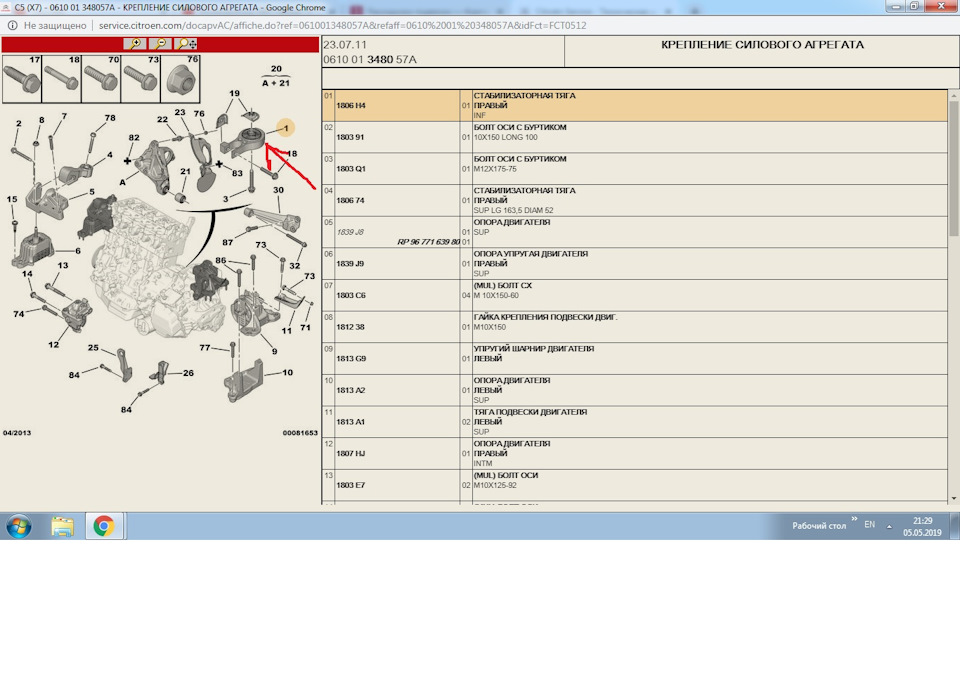This screenshot has height=689, width=960.
Task: Select bolt thumbnail number 17
Action: click(x=21, y=78)
